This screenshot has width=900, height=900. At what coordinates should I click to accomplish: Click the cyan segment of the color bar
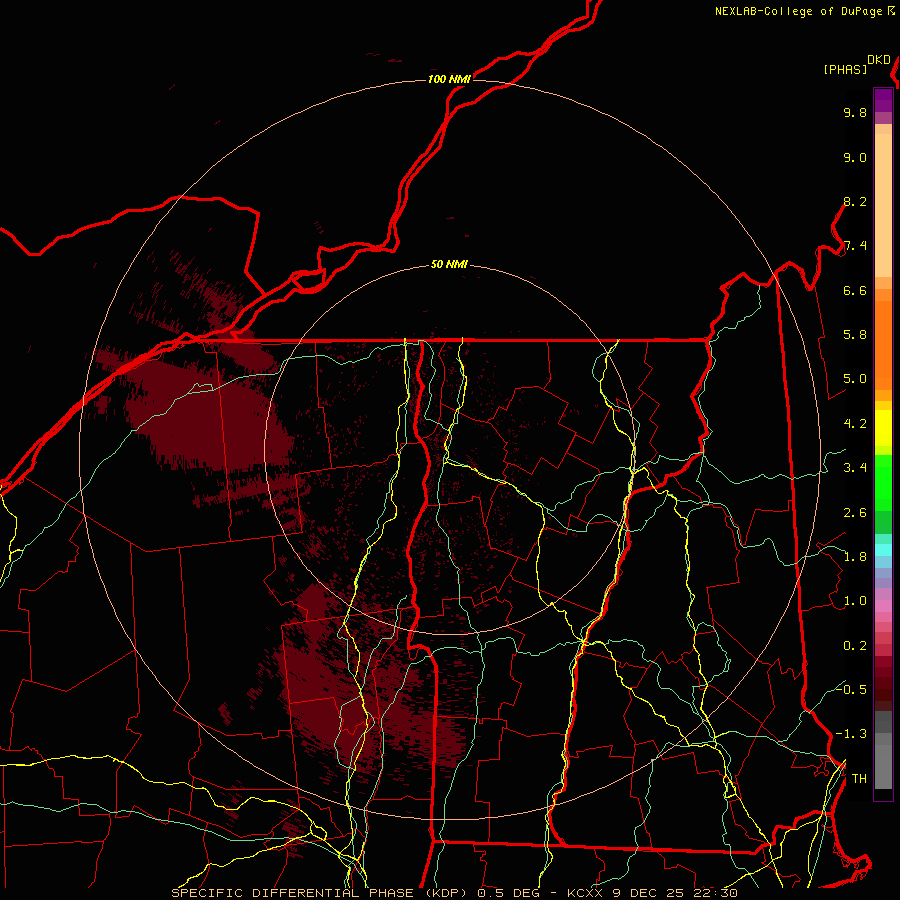pyautogui.click(x=883, y=550)
